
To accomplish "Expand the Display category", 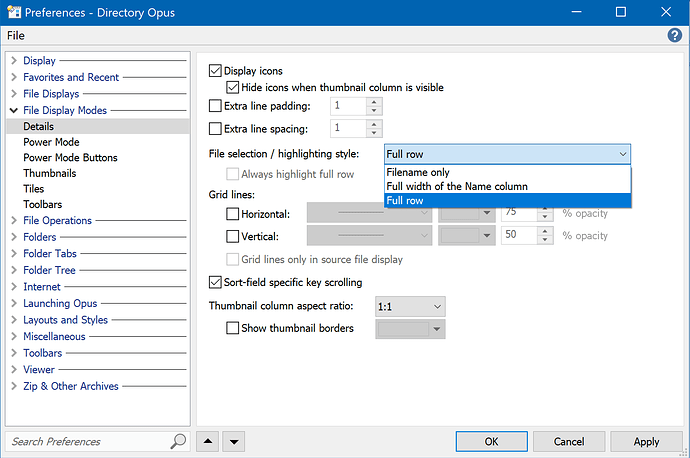I will (x=14, y=60).
